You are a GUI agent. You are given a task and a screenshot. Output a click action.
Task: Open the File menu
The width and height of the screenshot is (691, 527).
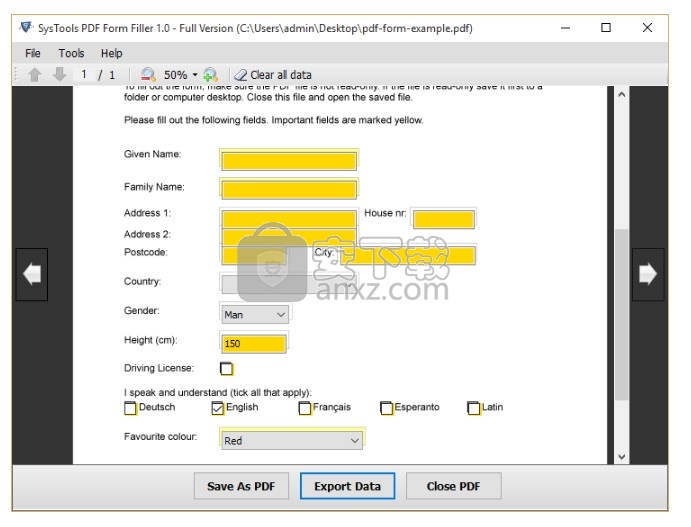(x=33, y=53)
